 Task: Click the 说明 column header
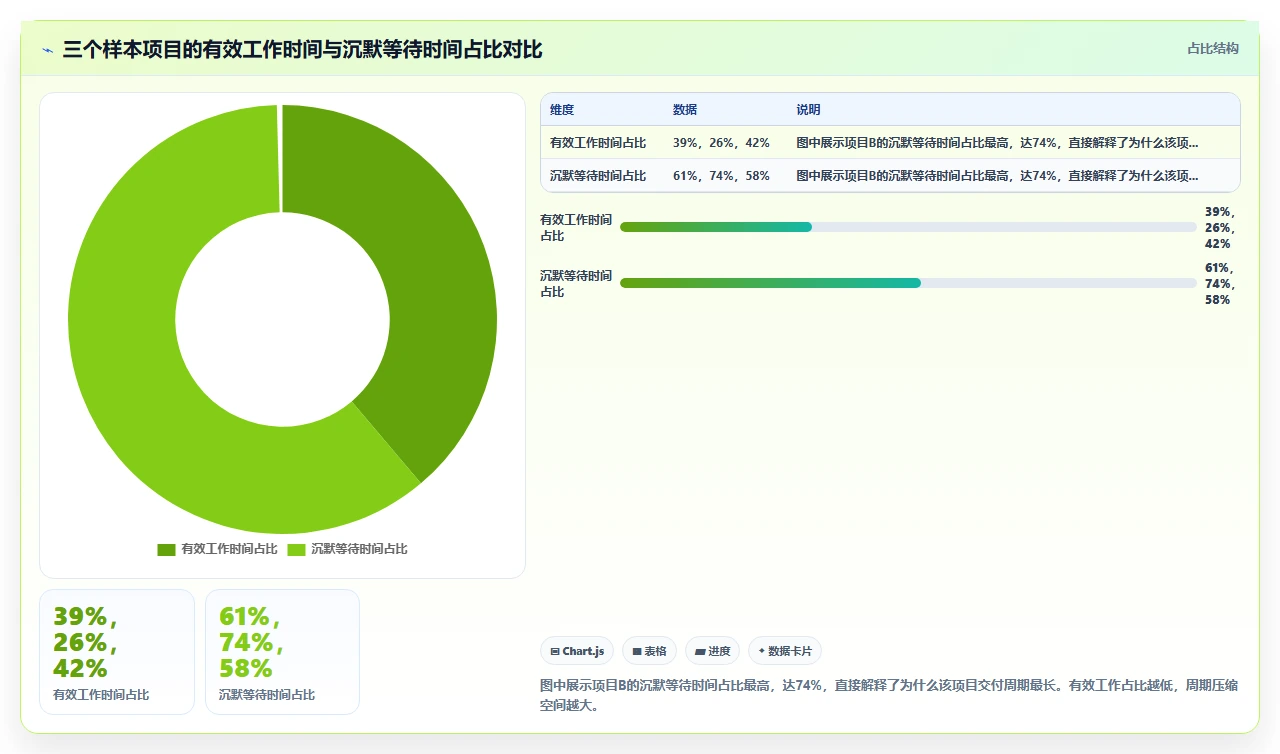tap(808, 110)
